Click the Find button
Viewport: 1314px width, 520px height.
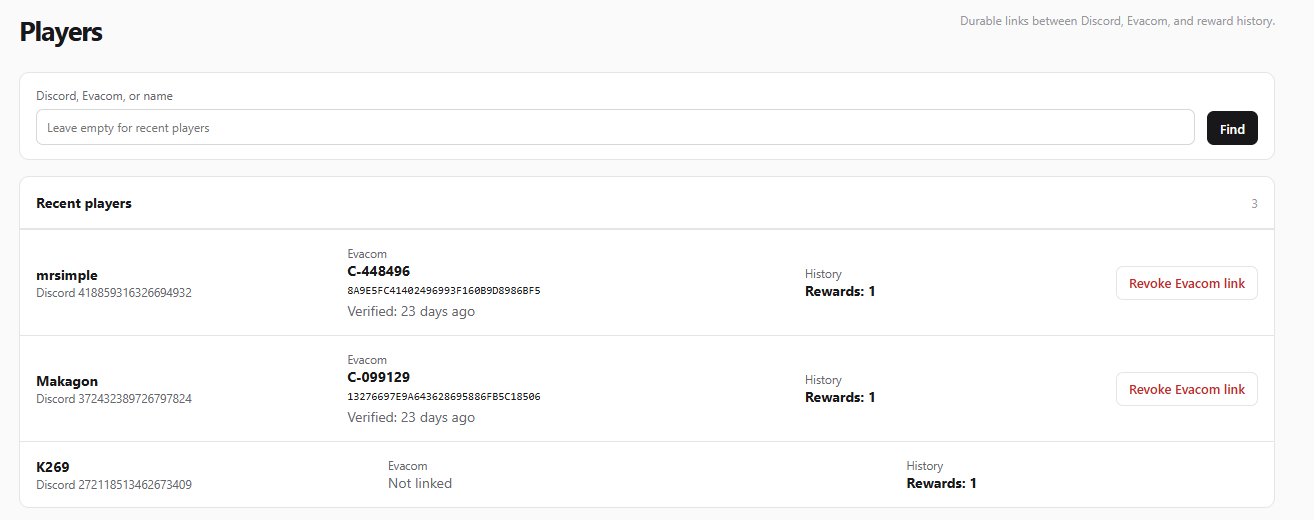coord(1232,128)
